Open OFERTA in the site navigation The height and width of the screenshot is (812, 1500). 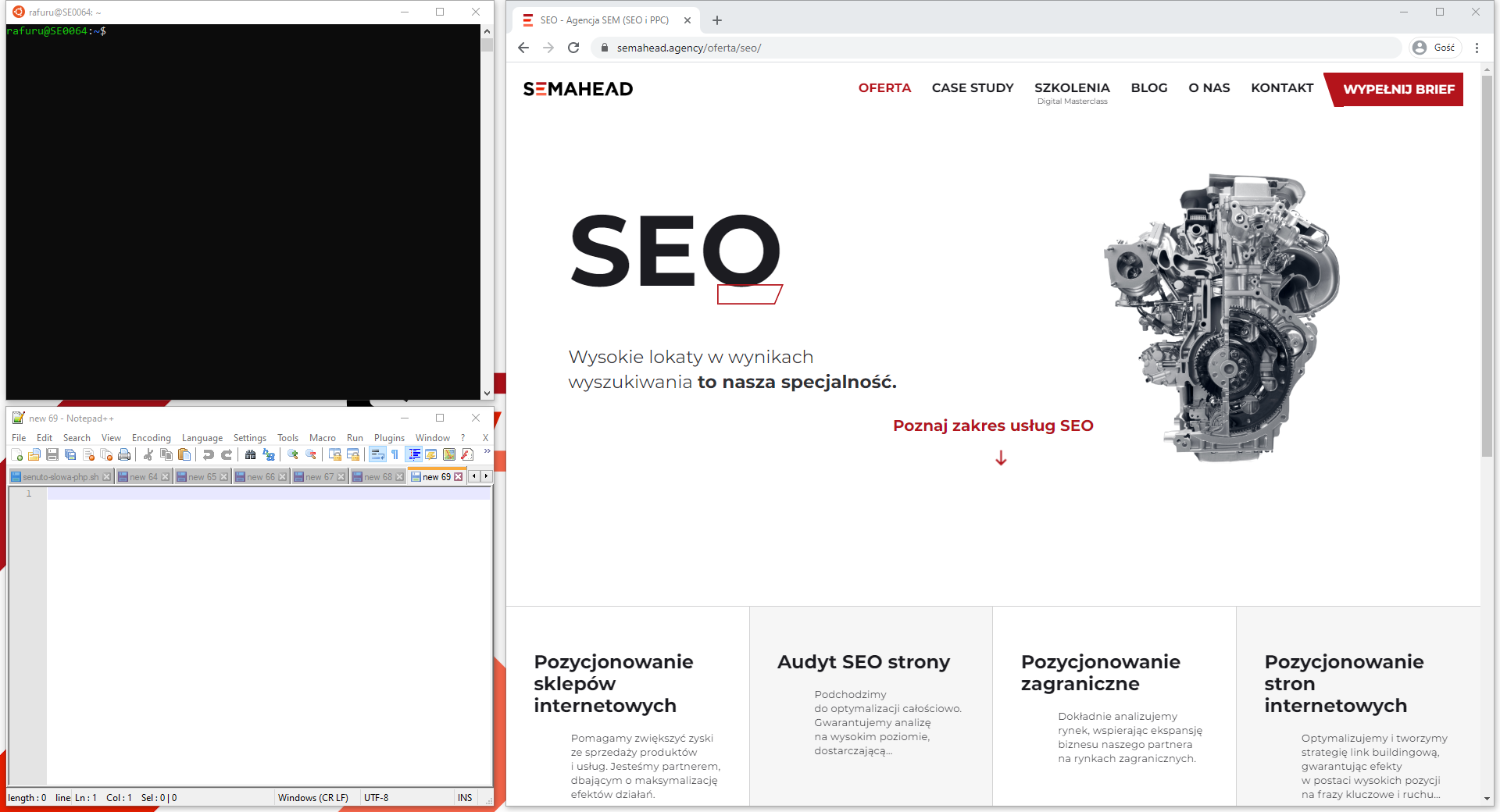[x=884, y=88]
